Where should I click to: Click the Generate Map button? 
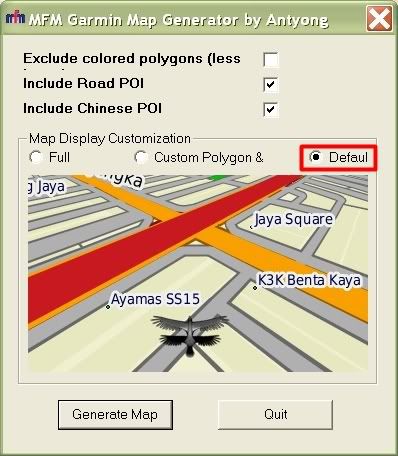pos(115,415)
